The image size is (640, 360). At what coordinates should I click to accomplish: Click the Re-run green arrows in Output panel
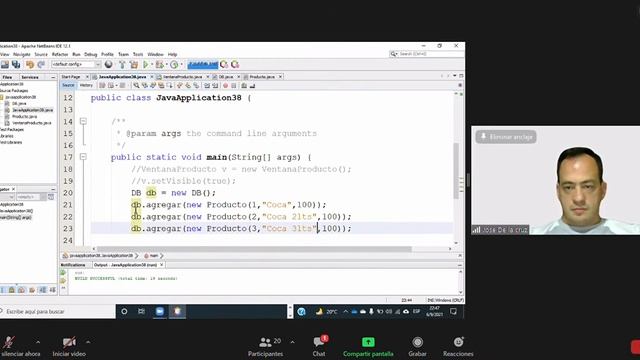(x=63, y=273)
